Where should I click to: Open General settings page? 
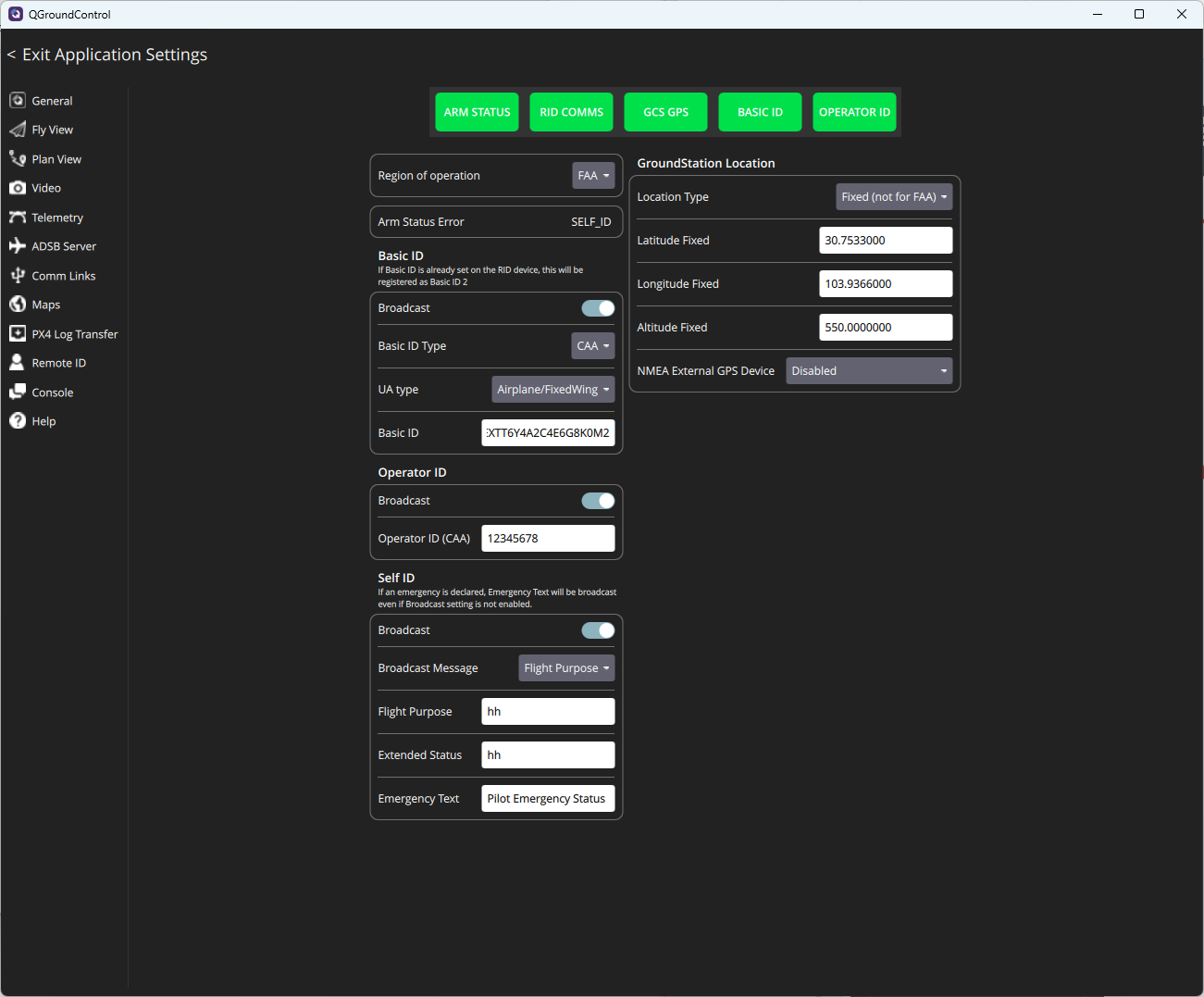click(x=52, y=101)
